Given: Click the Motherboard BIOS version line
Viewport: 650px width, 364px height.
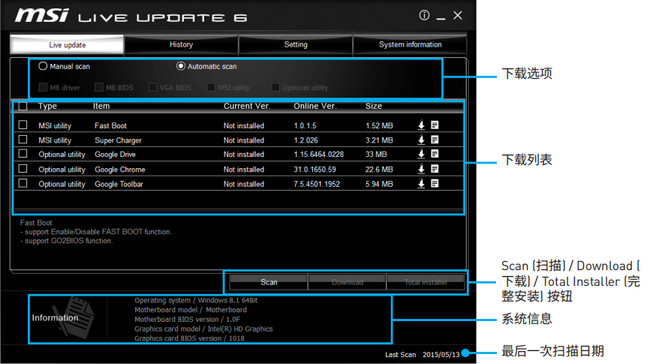Looking at the screenshot, I should (187, 320).
